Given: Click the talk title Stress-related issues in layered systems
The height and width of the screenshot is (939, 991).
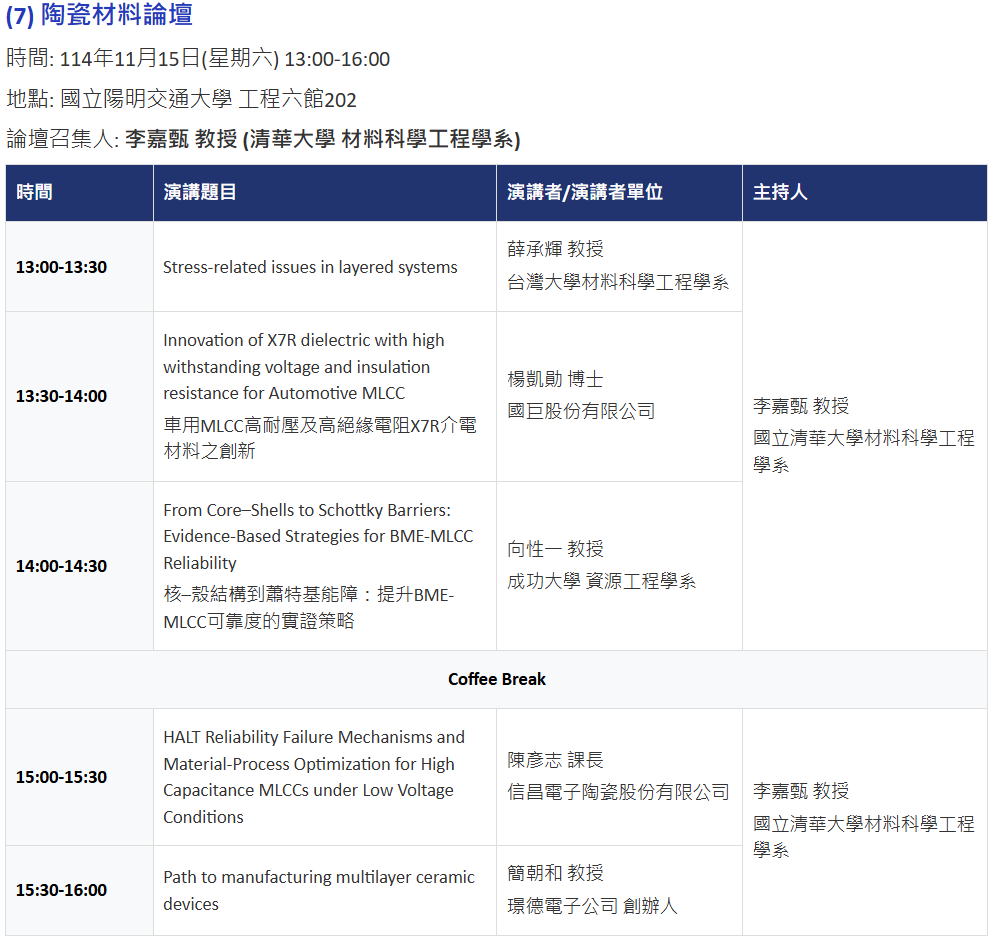Looking at the screenshot, I should pyautogui.click(x=310, y=267).
